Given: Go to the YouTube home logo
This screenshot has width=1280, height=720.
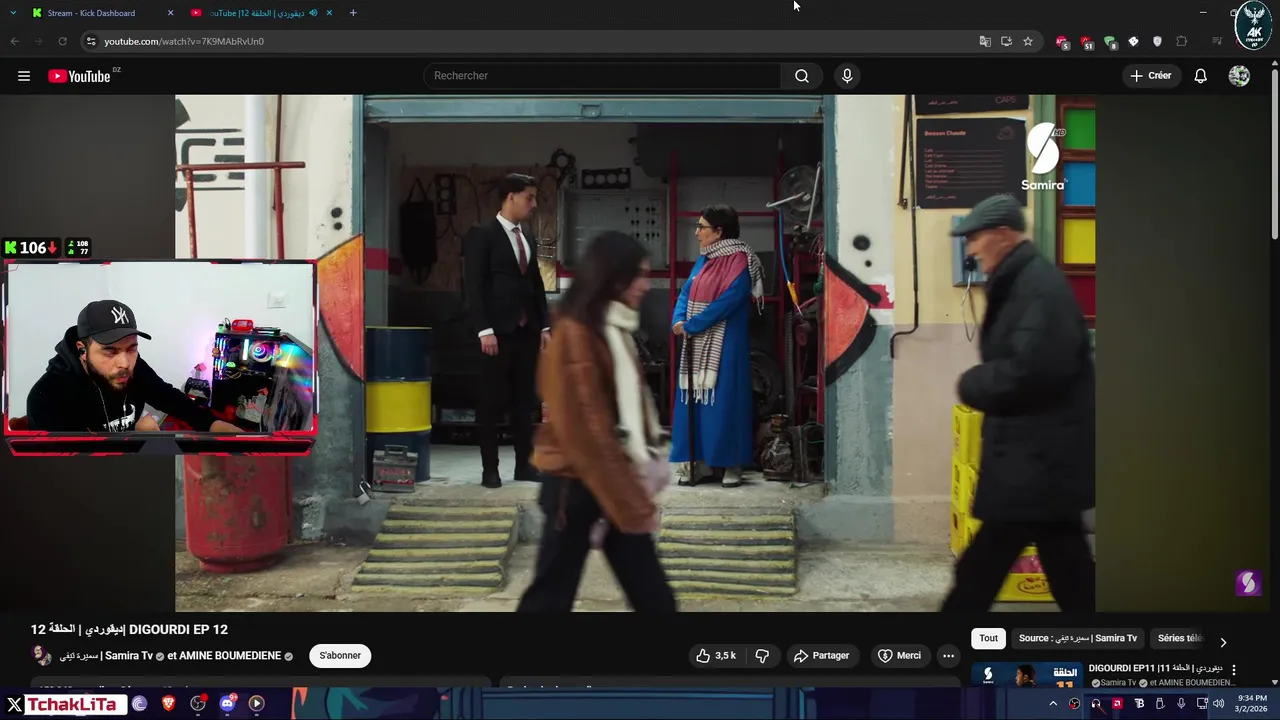Looking at the screenshot, I should (79, 76).
